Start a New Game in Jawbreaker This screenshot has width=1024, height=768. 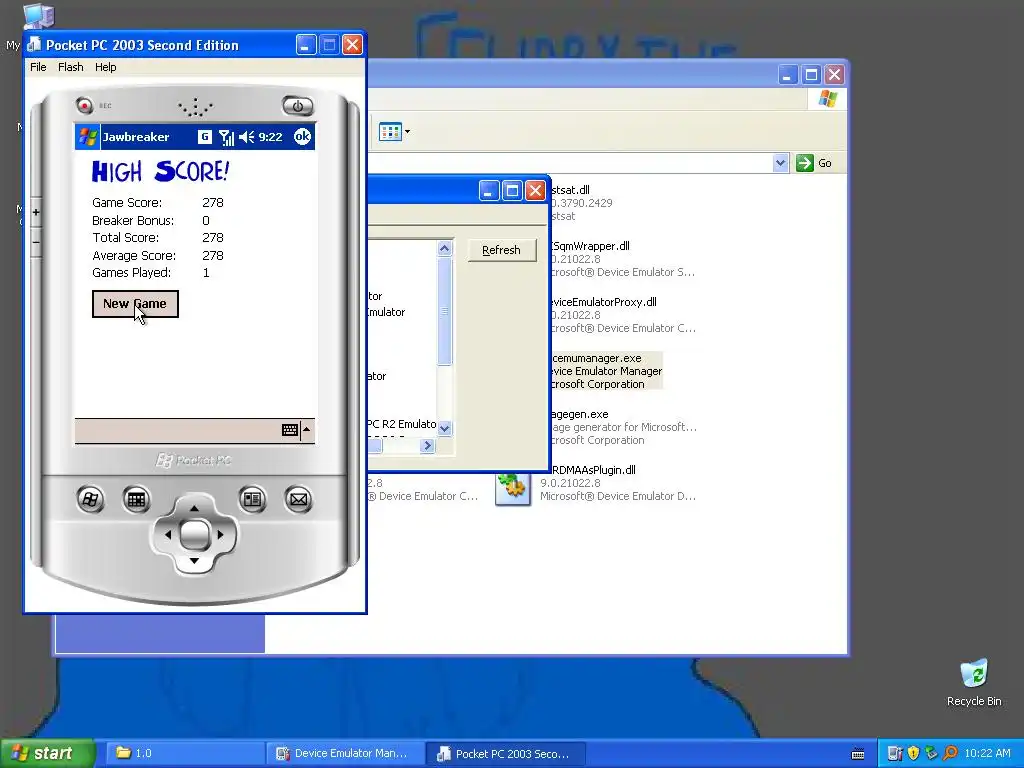coord(135,304)
